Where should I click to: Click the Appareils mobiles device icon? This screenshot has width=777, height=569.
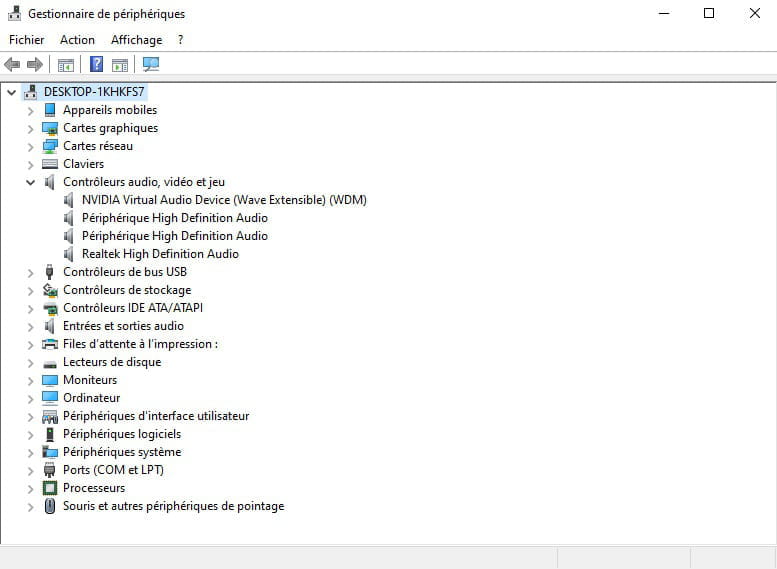coord(50,110)
